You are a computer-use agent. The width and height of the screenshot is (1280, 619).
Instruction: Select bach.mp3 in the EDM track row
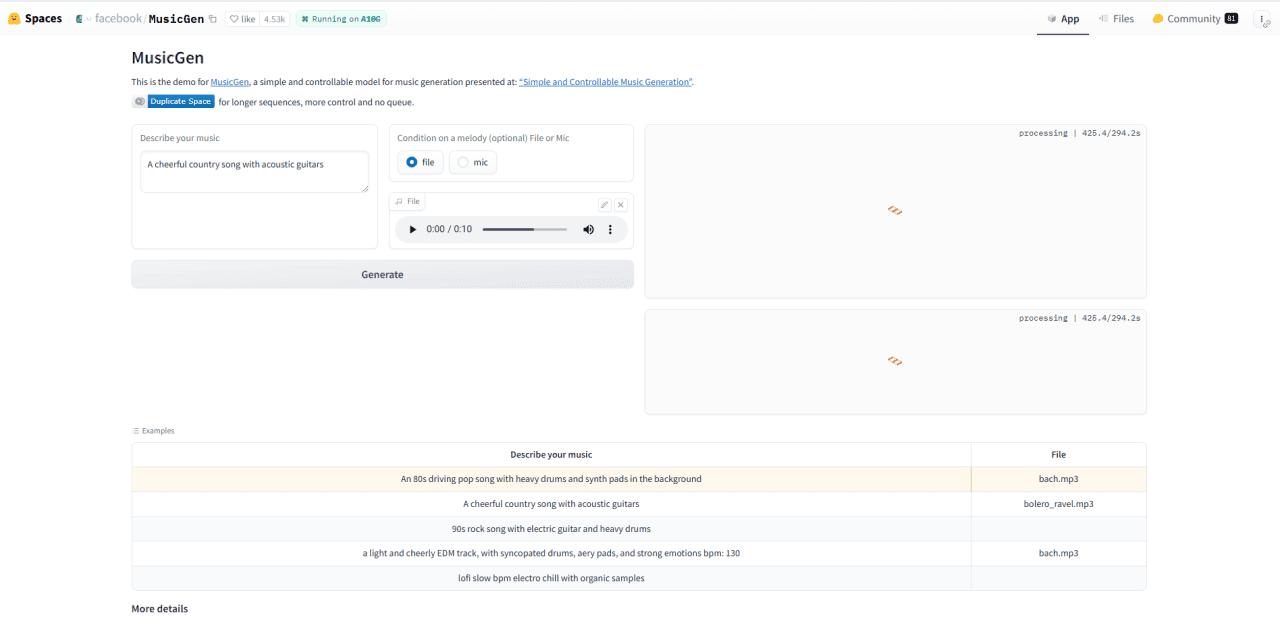[1058, 553]
